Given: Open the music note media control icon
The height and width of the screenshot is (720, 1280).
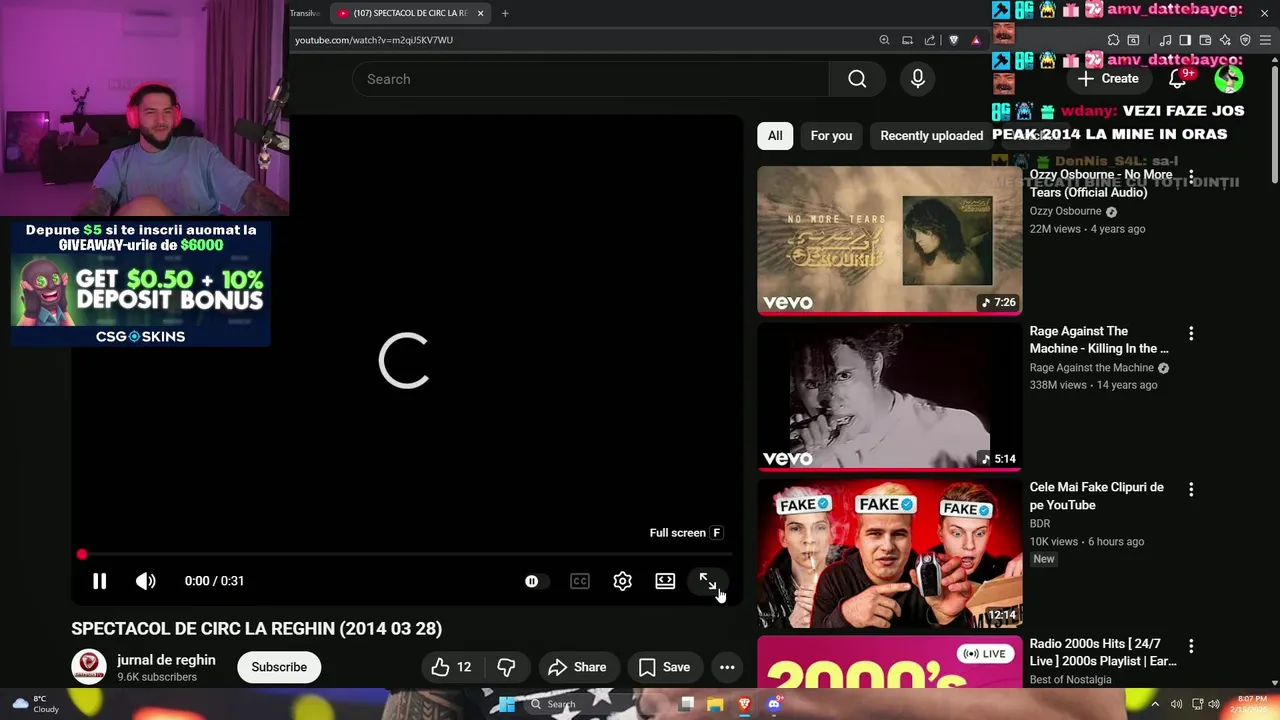Looking at the screenshot, I should (1165, 40).
